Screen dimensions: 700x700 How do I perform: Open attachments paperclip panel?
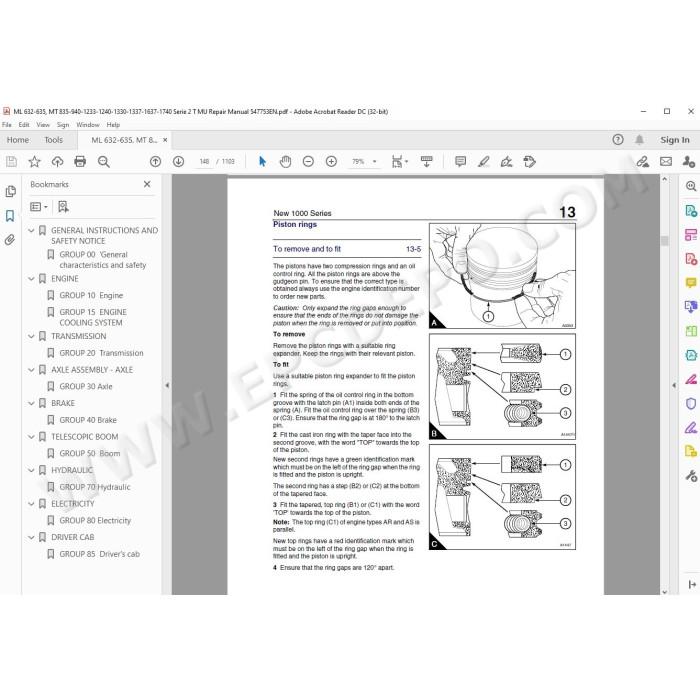point(10,240)
